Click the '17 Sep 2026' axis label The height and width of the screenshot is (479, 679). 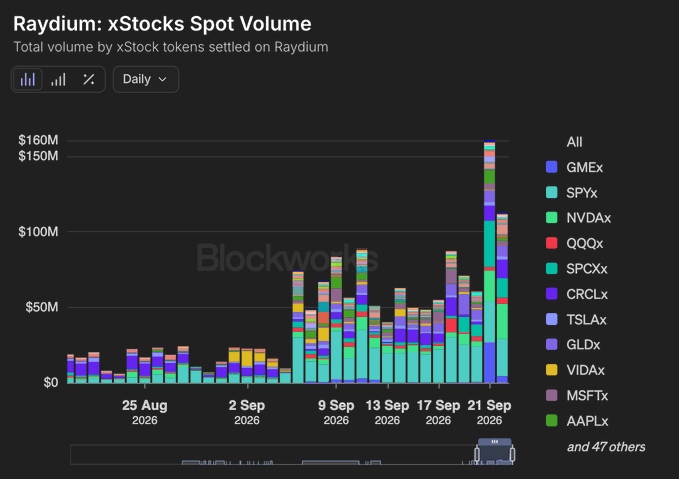[x=438, y=412]
